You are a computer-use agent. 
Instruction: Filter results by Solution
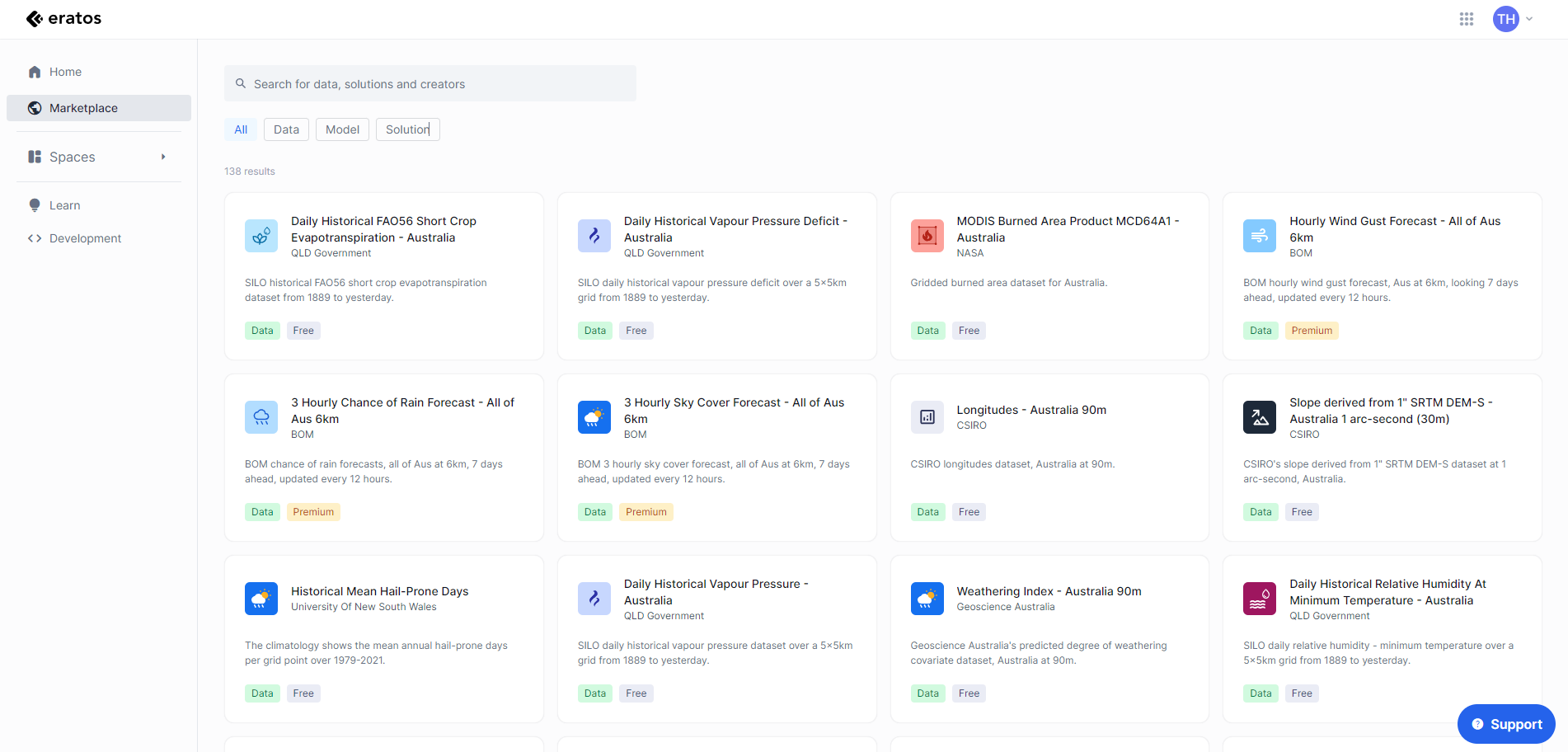(408, 129)
